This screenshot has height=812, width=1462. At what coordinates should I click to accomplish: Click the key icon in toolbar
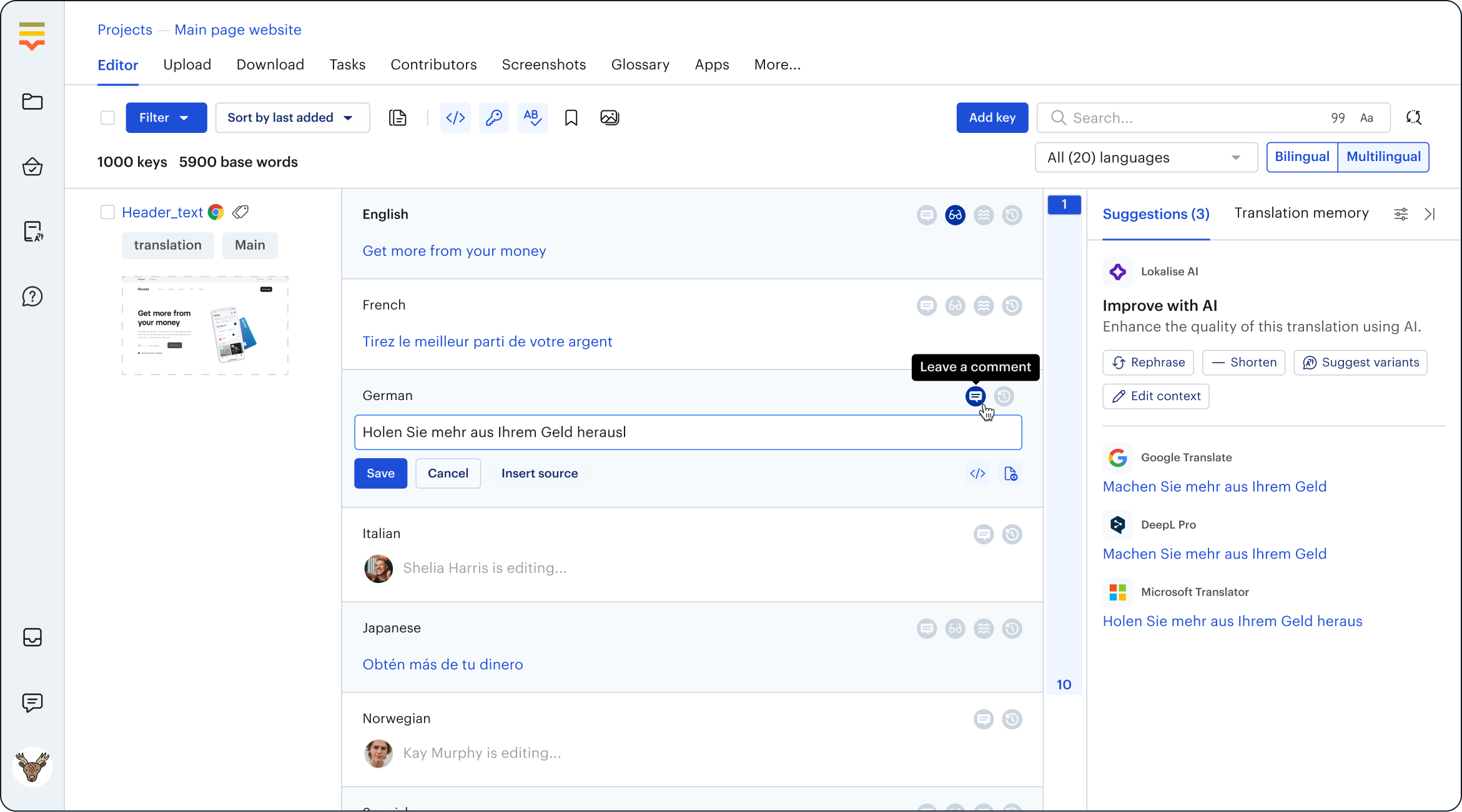click(x=494, y=117)
